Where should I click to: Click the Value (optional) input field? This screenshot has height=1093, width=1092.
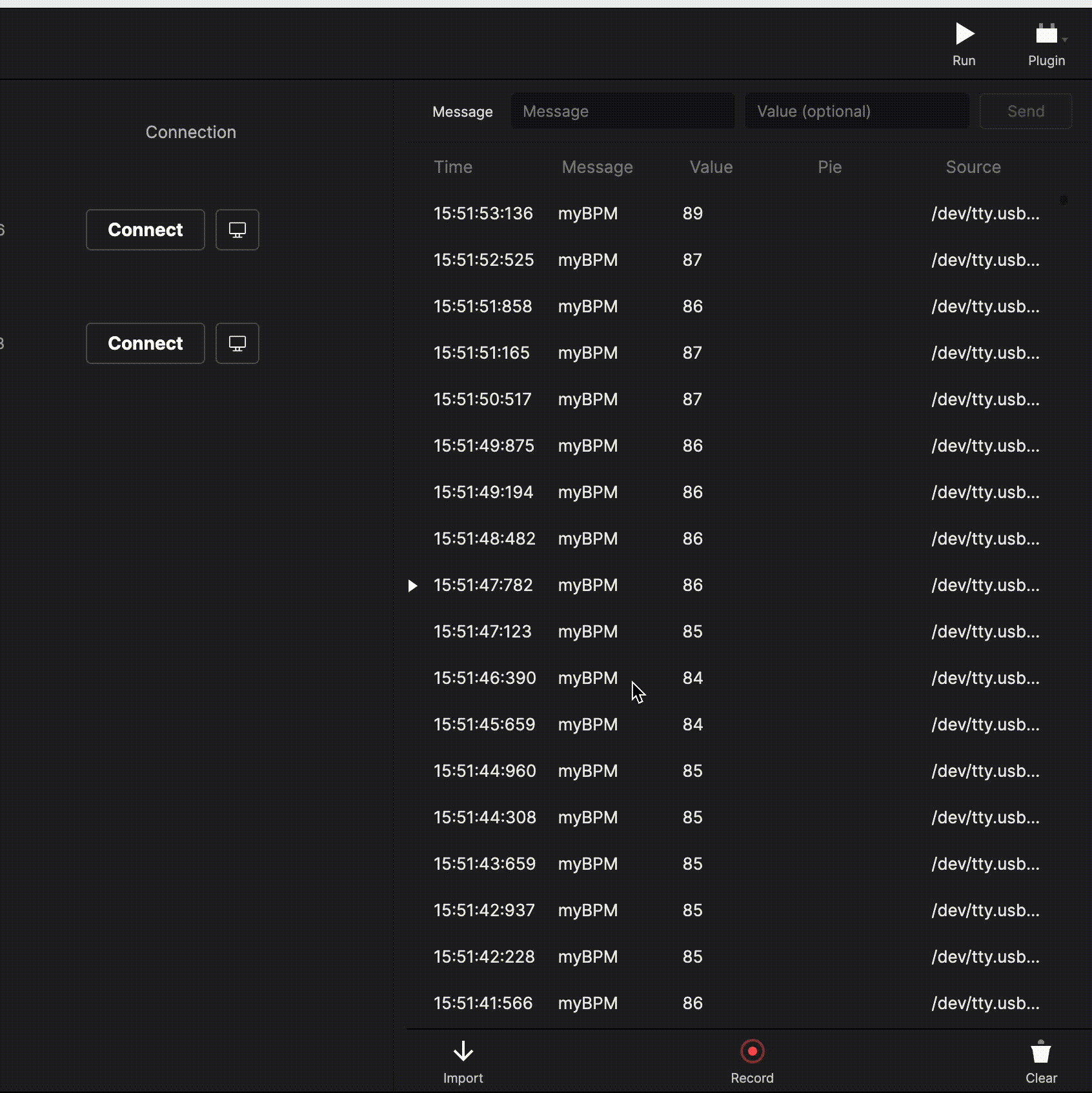(857, 111)
